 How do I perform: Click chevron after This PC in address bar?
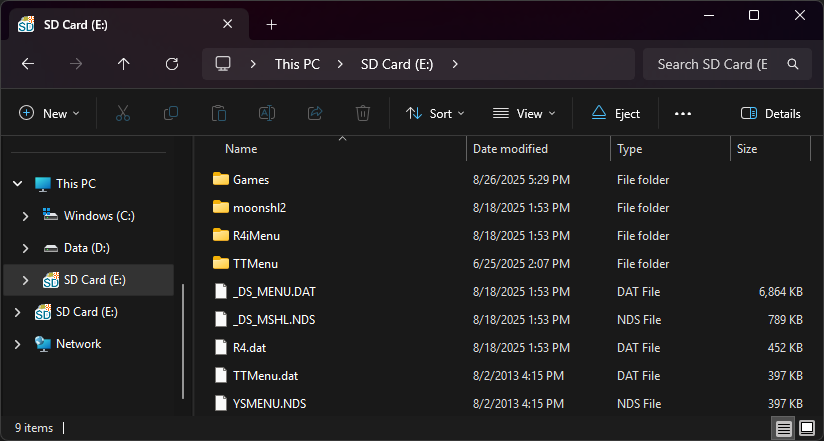[340, 64]
